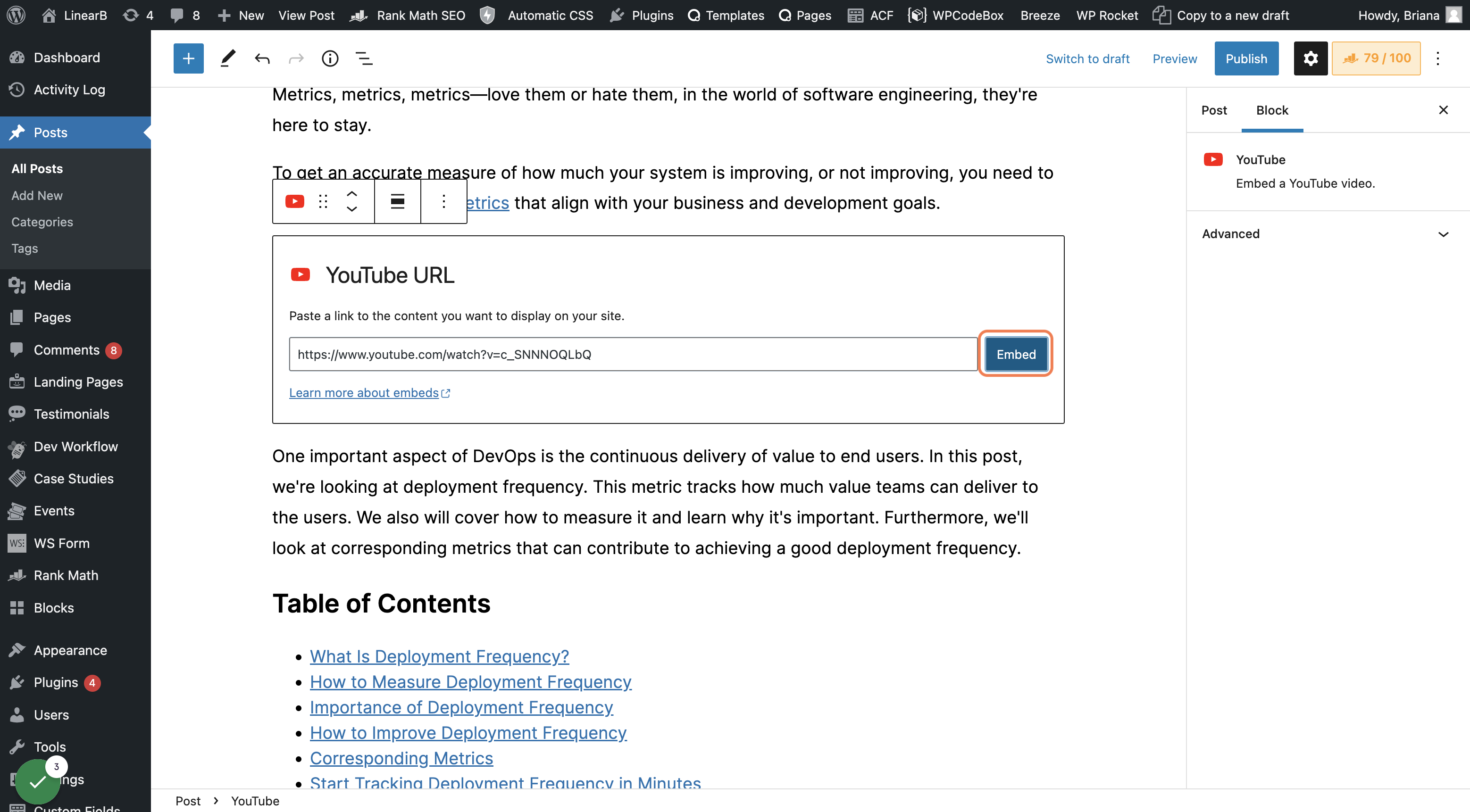The image size is (1470, 812).
Task: Click the YouTube block type icon in toolbar
Action: click(294, 201)
